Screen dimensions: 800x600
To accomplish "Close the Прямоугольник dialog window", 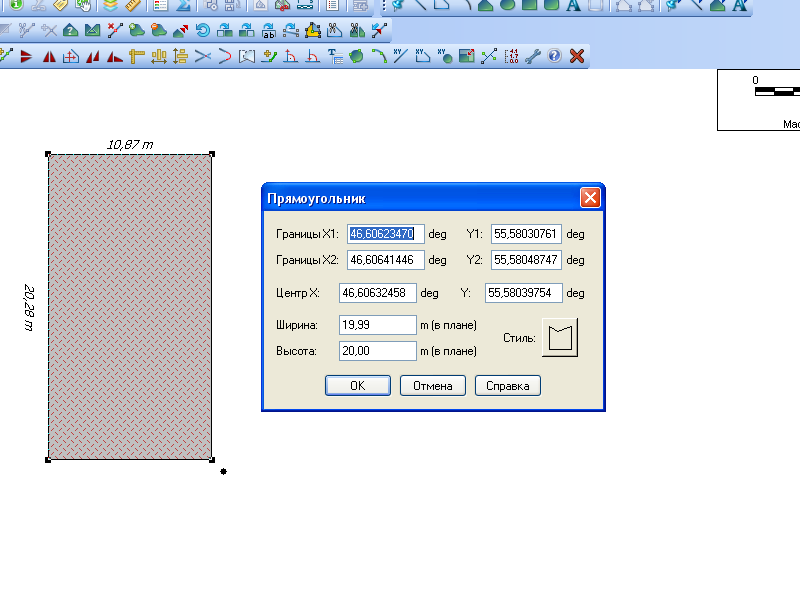I will coord(590,197).
